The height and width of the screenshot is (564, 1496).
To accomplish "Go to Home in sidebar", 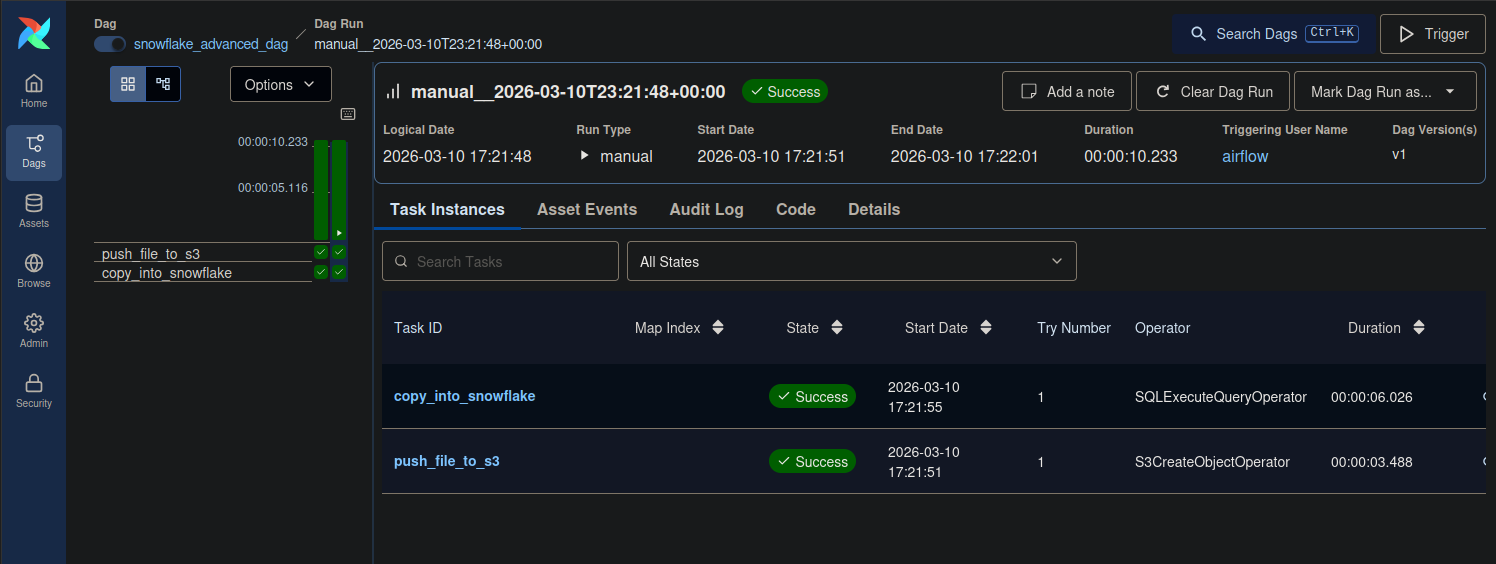I will click(x=34, y=91).
